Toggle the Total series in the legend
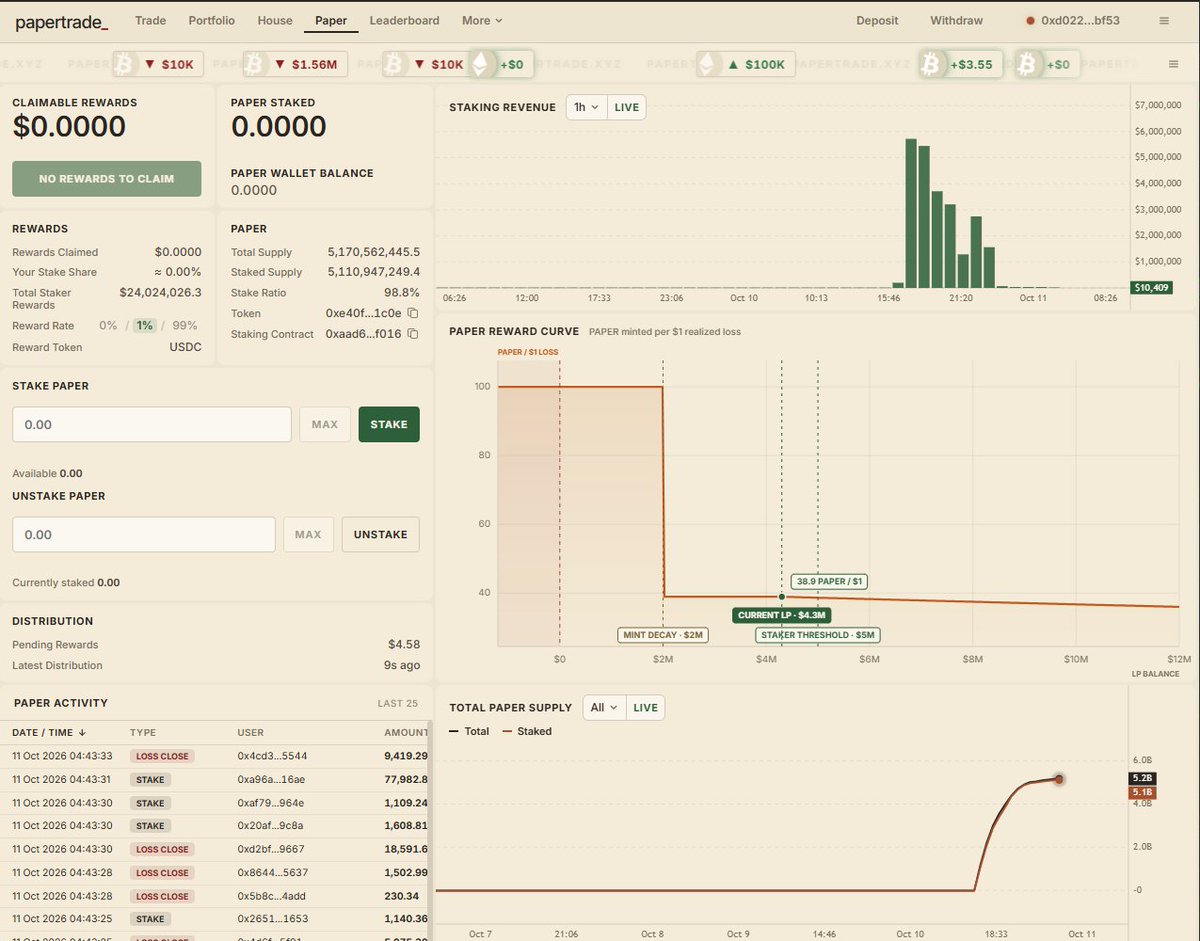This screenshot has height=941, width=1200. tap(469, 731)
